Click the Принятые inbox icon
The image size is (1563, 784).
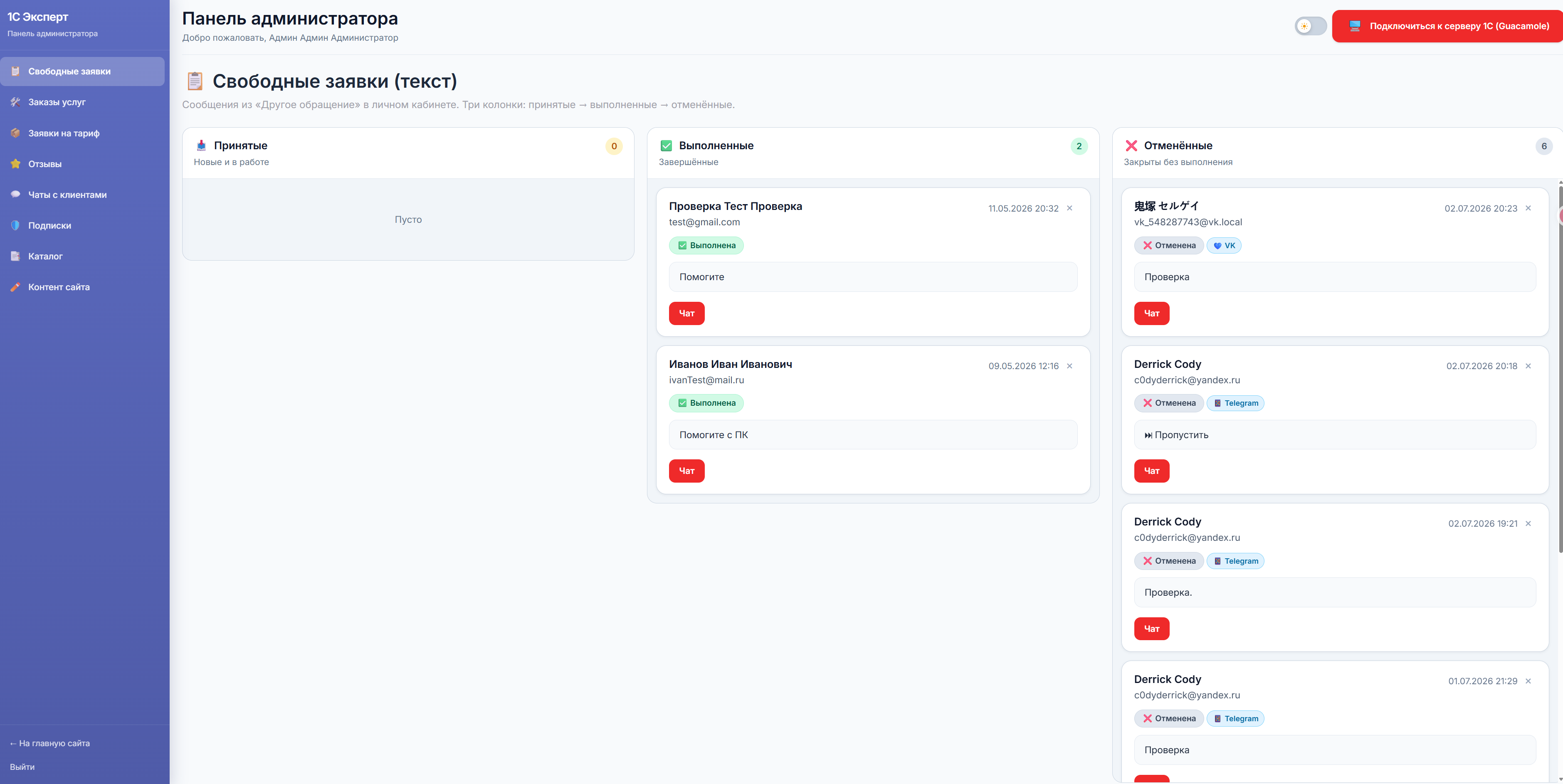coord(201,145)
